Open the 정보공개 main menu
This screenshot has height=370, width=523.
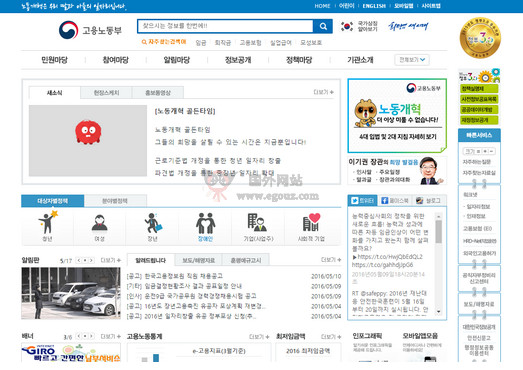238,60
